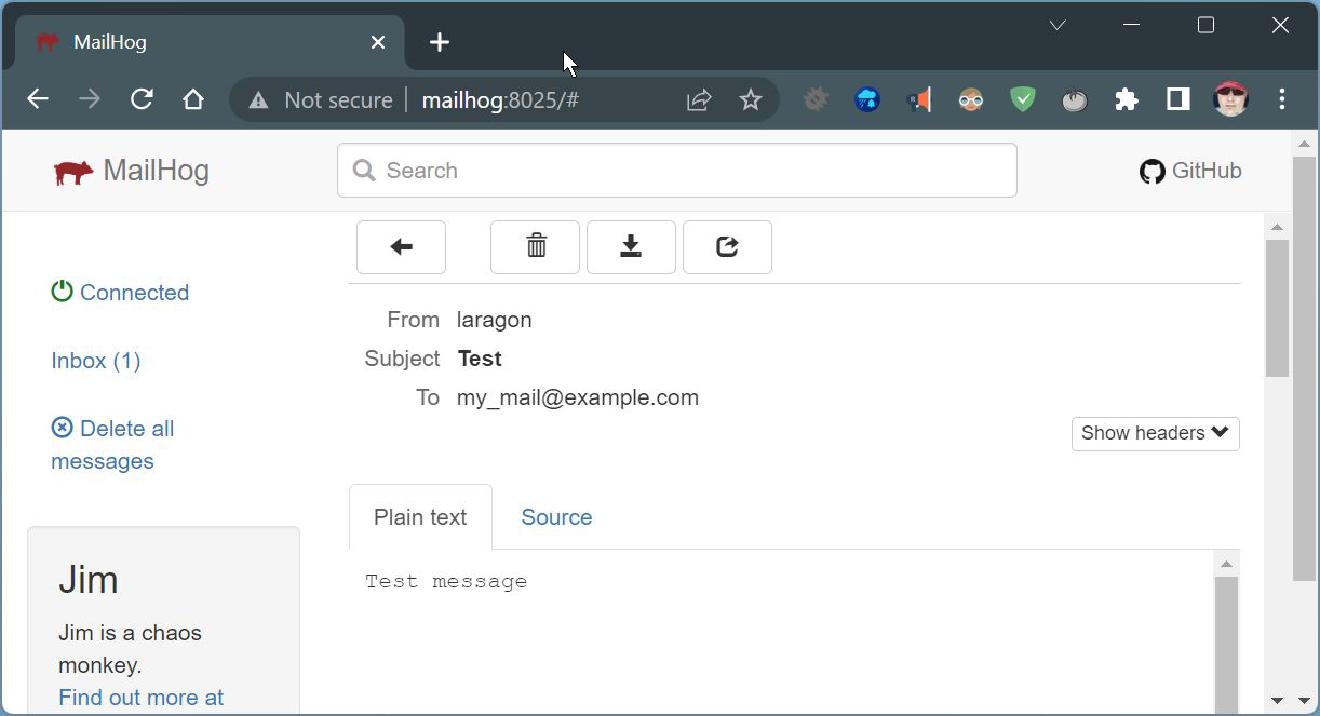Go back to inbox using back arrow button

[x=400, y=247]
